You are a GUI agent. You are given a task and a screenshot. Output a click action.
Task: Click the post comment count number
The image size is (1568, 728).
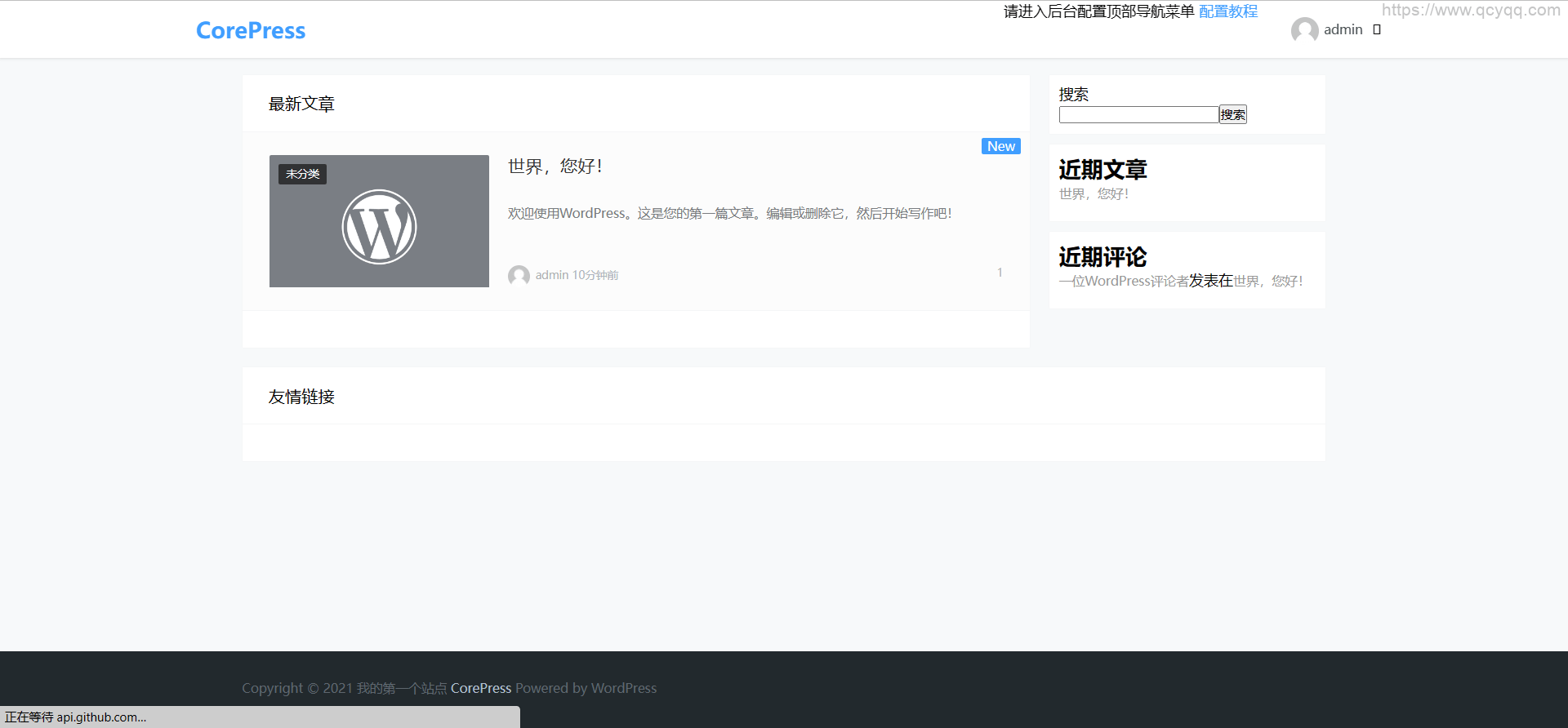pyautogui.click(x=1000, y=273)
